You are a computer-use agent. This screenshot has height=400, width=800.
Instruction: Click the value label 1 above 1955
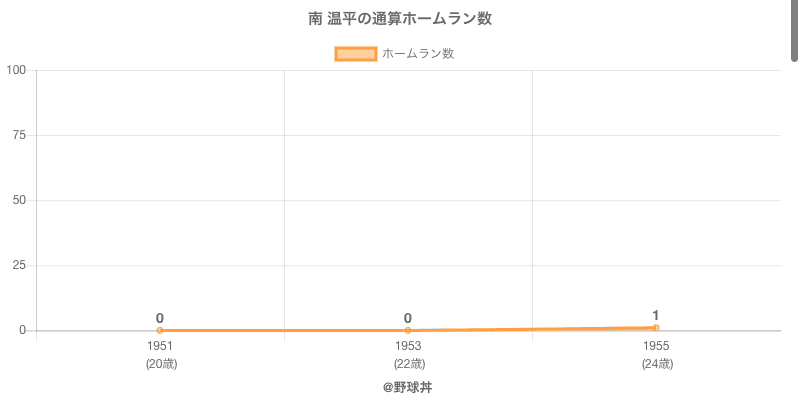coord(656,315)
